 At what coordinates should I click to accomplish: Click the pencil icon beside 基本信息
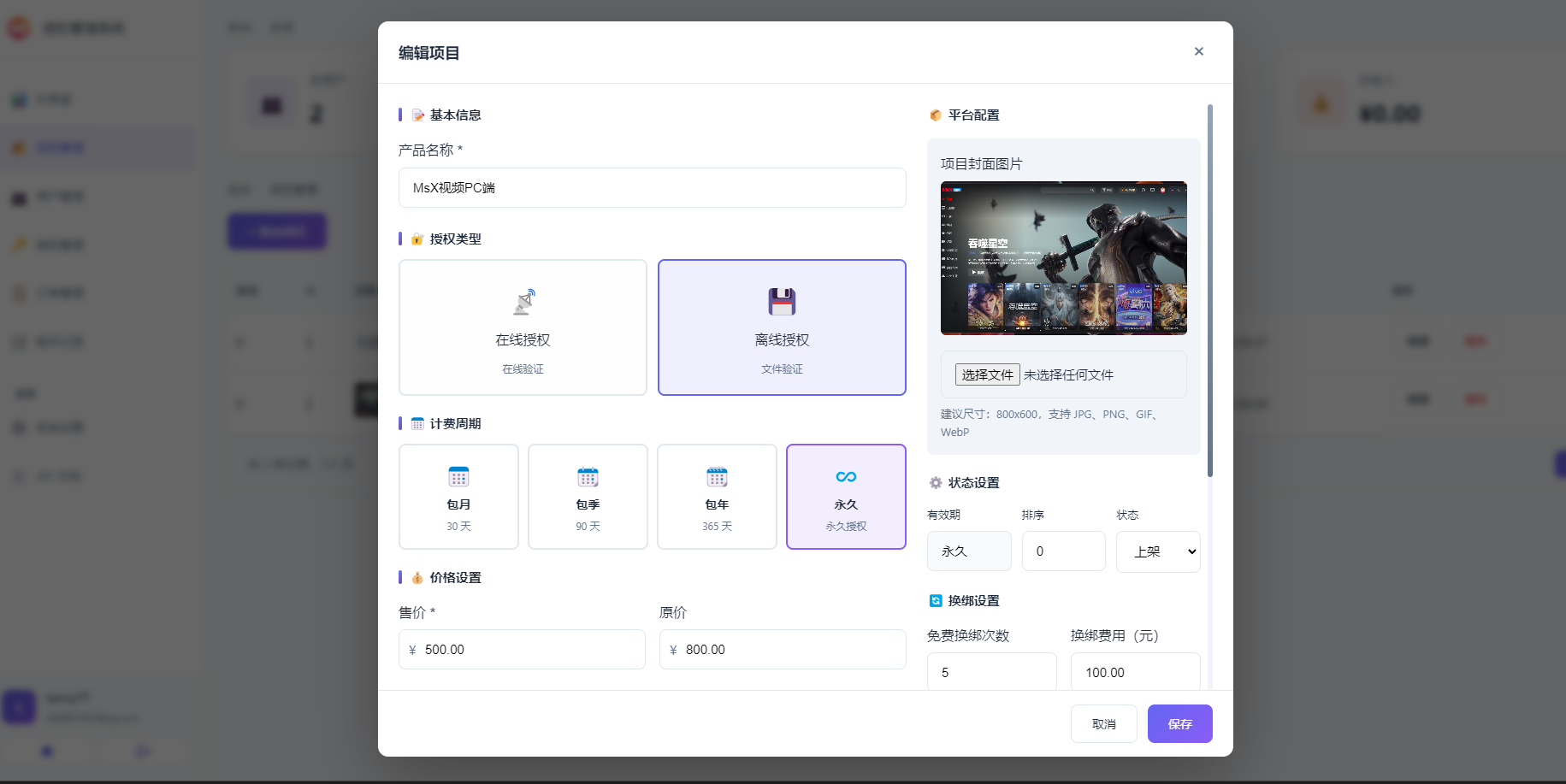[x=418, y=115]
